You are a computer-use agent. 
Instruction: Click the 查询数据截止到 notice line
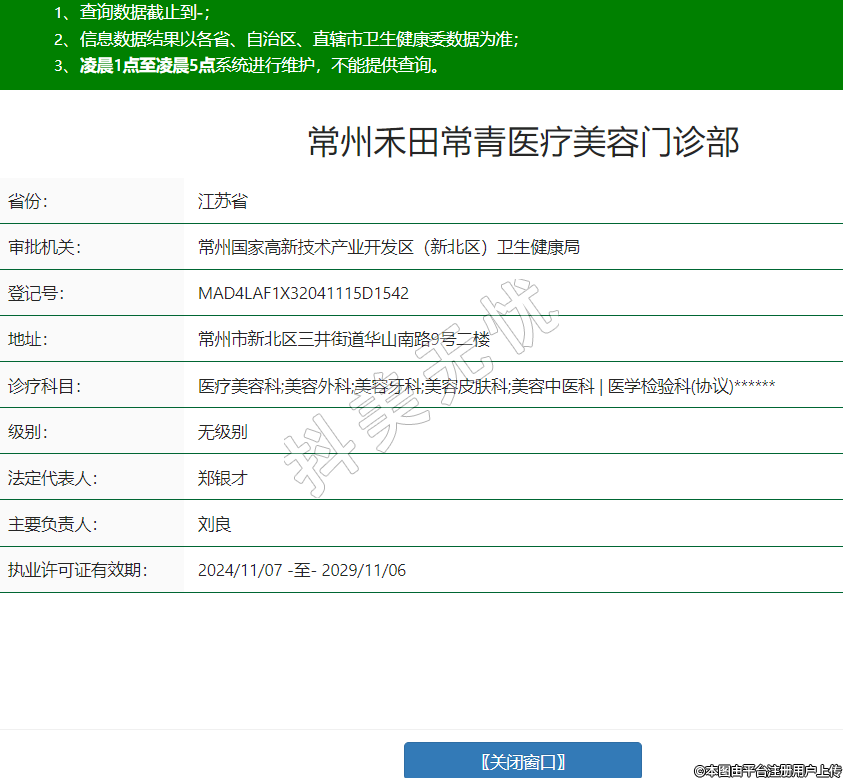click(x=144, y=13)
